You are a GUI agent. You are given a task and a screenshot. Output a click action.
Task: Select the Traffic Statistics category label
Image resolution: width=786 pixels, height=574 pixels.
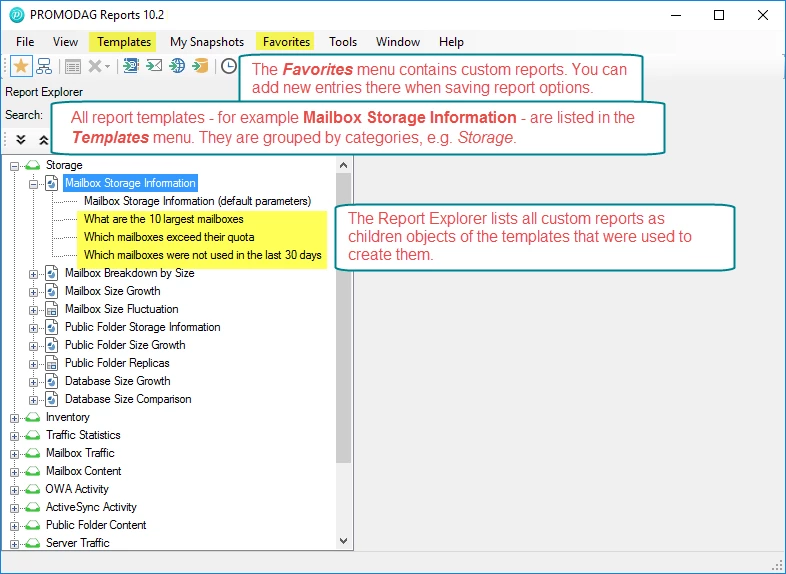pyautogui.click(x=83, y=435)
